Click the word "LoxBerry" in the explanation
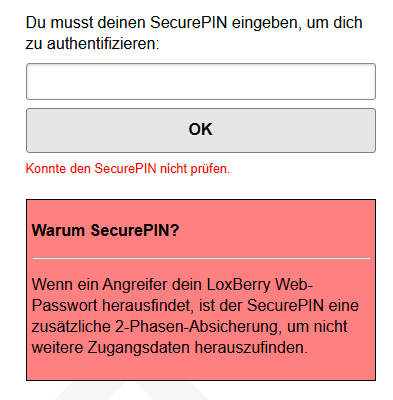 pyautogui.click(x=239, y=285)
